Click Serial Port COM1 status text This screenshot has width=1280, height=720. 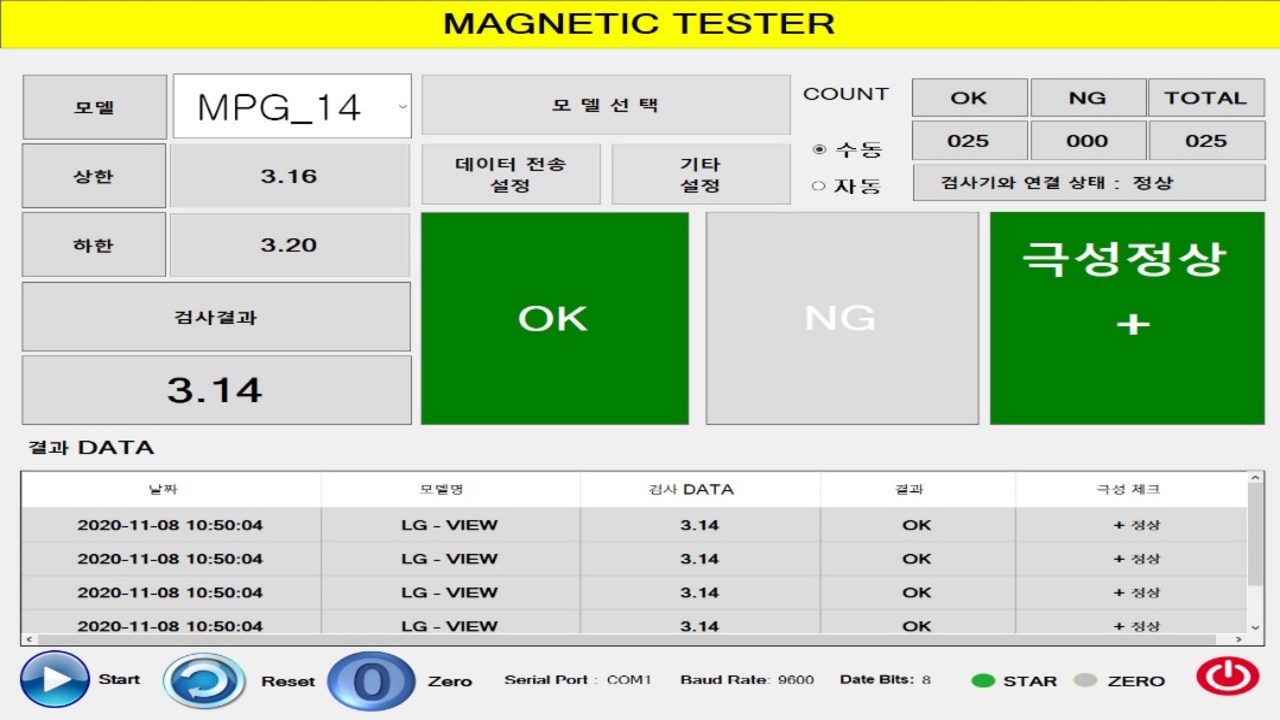tap(577, 680)
